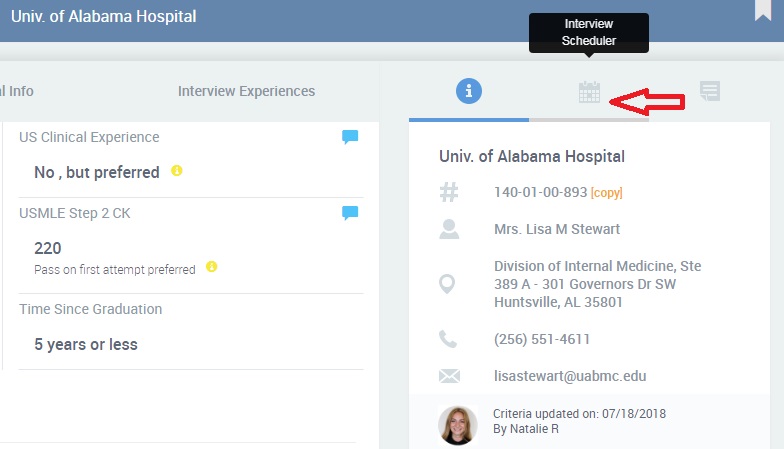
Task: Click email lisastewart@uabmc.edu
Action: pyautogui.click(x=570, y=376)
